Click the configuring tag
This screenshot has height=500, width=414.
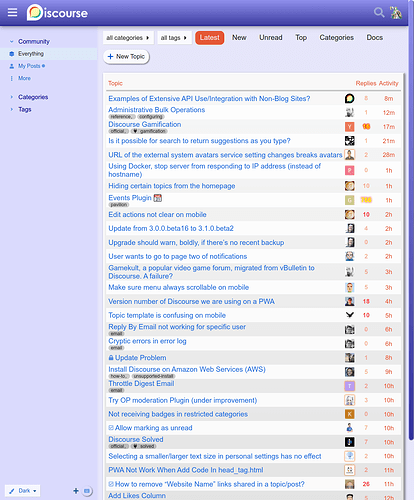151,117
